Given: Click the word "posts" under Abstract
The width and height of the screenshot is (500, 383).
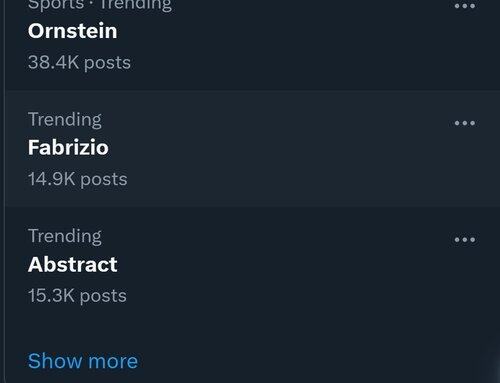Looking at the screenshot, I should 103,296.
